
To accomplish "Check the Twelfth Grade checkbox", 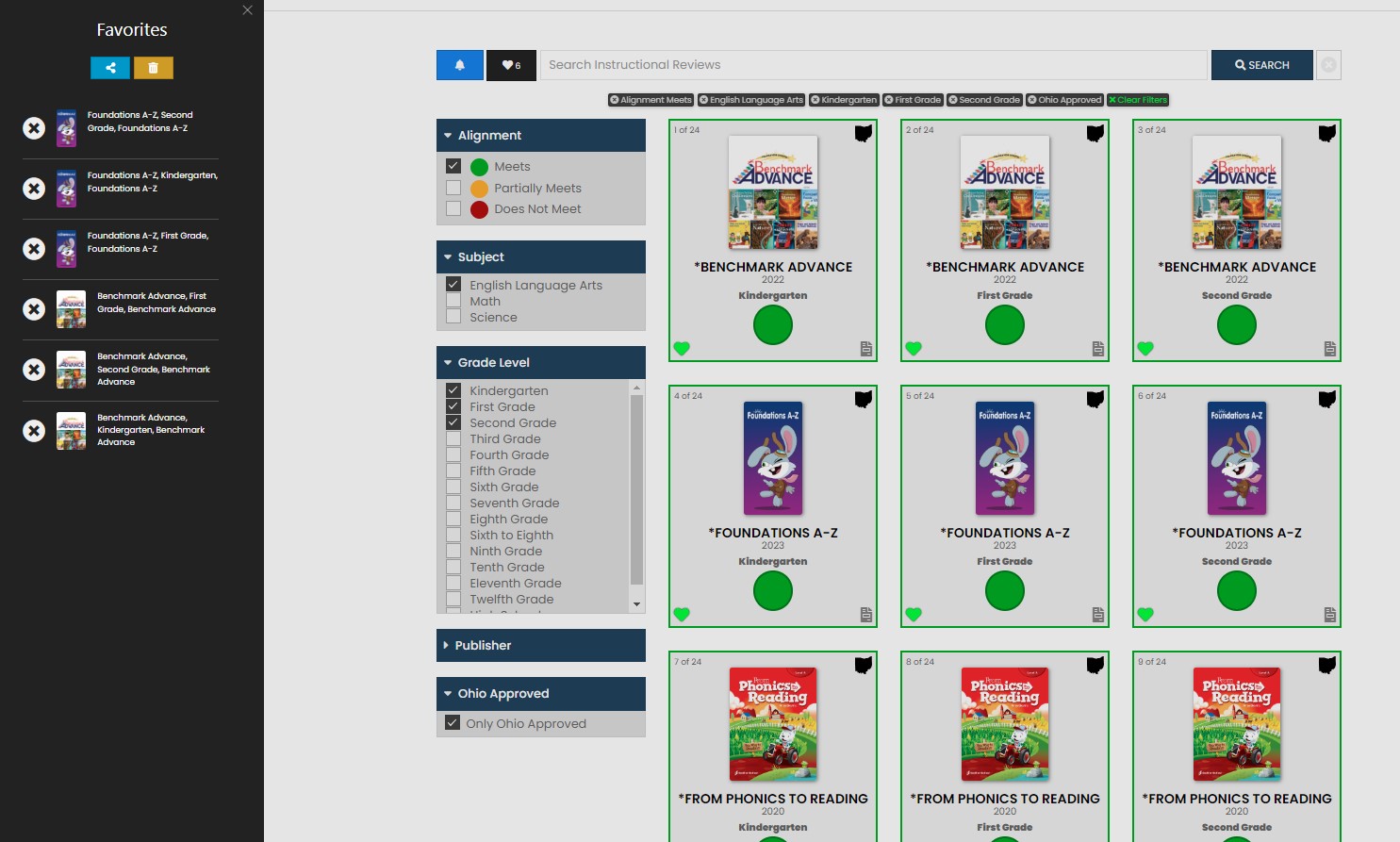I will pyautogui.click(x=453, y=599).
